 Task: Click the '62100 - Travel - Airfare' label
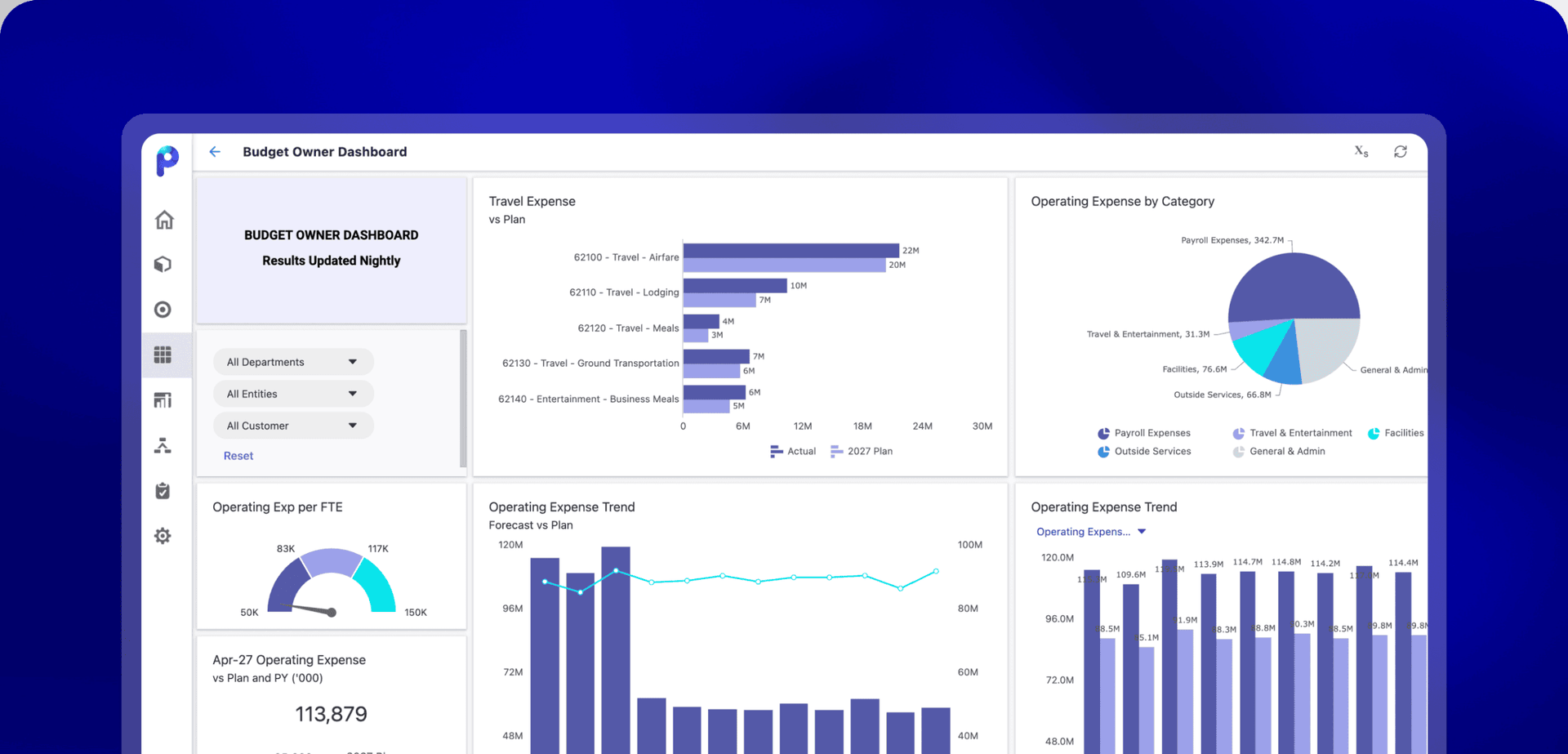[626, 257]
